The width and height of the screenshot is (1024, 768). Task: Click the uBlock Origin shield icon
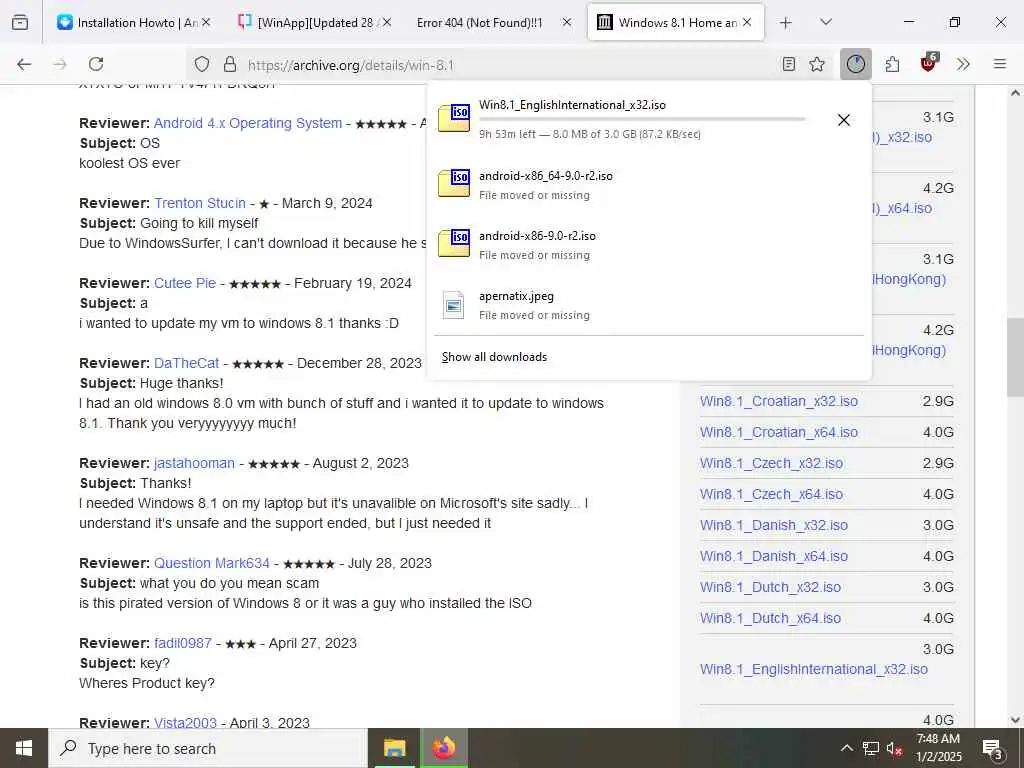point(929,63)
